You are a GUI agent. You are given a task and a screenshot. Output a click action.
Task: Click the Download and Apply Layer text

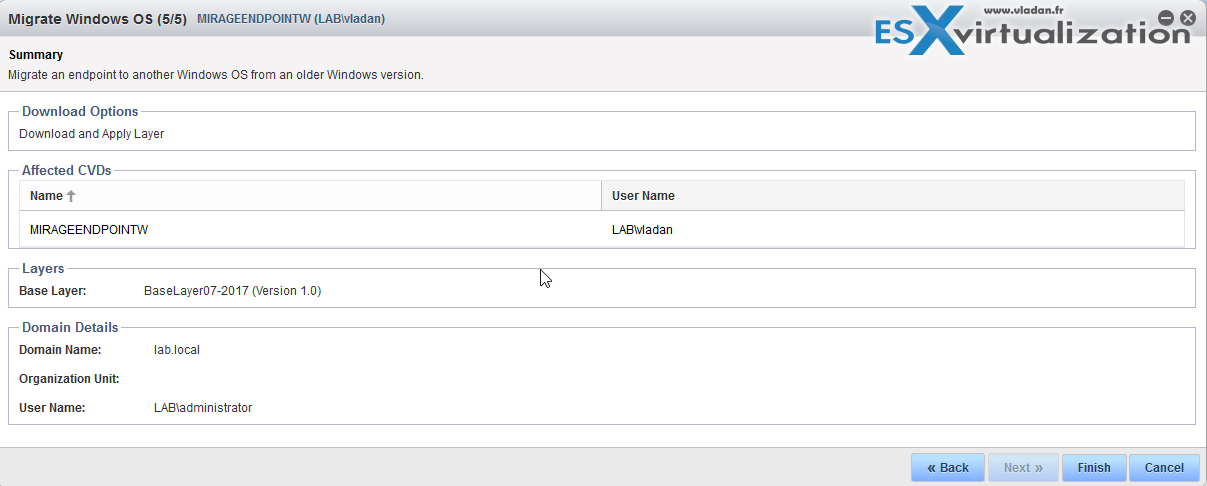tap(92, 133)
